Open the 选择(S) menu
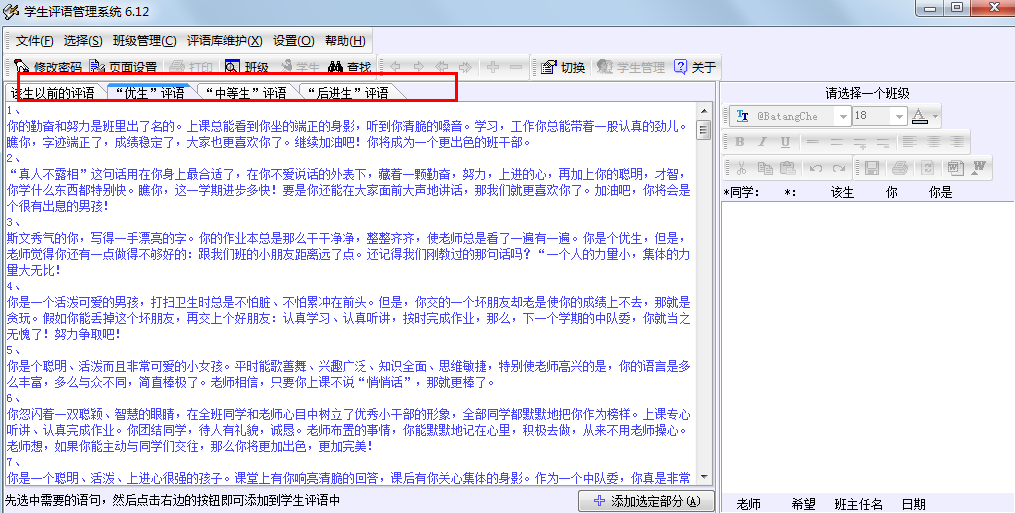Viewport: 1015px width, 513px height. point(83,41)
